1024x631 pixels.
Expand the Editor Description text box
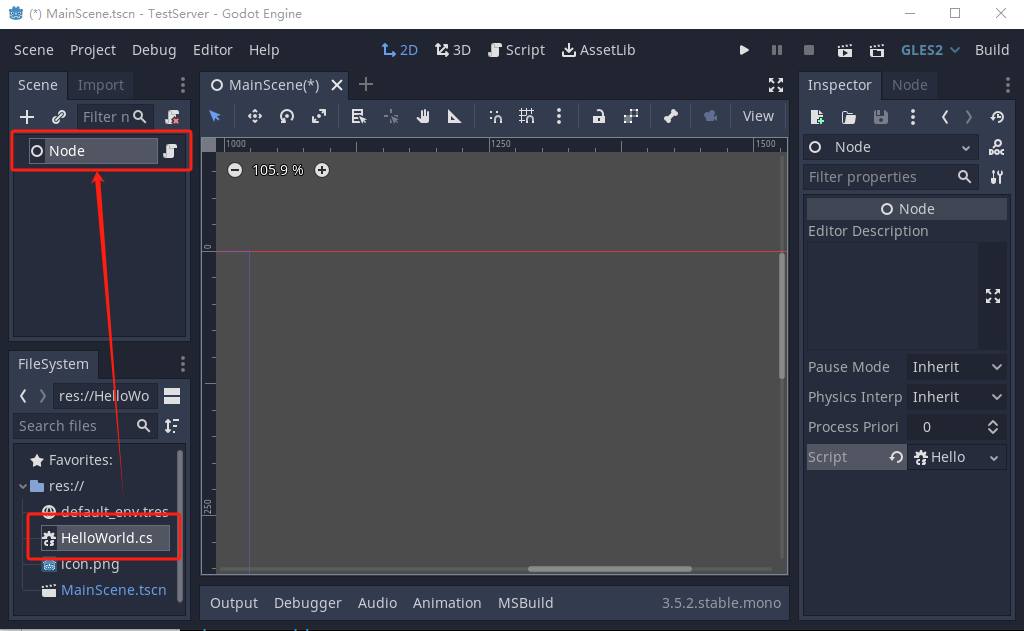point(993,296)
